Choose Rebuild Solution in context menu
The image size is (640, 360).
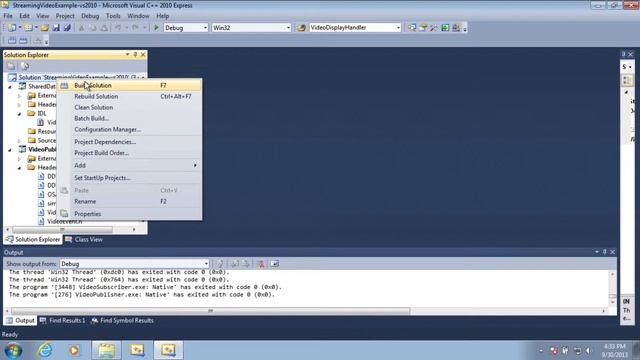pos(129,96)
